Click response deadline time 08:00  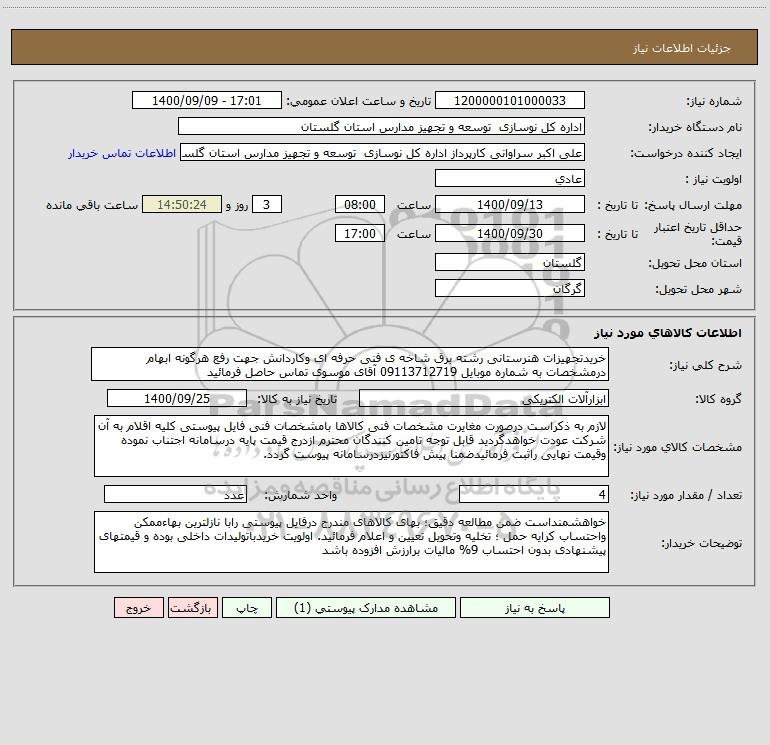[x=359, y=204]
